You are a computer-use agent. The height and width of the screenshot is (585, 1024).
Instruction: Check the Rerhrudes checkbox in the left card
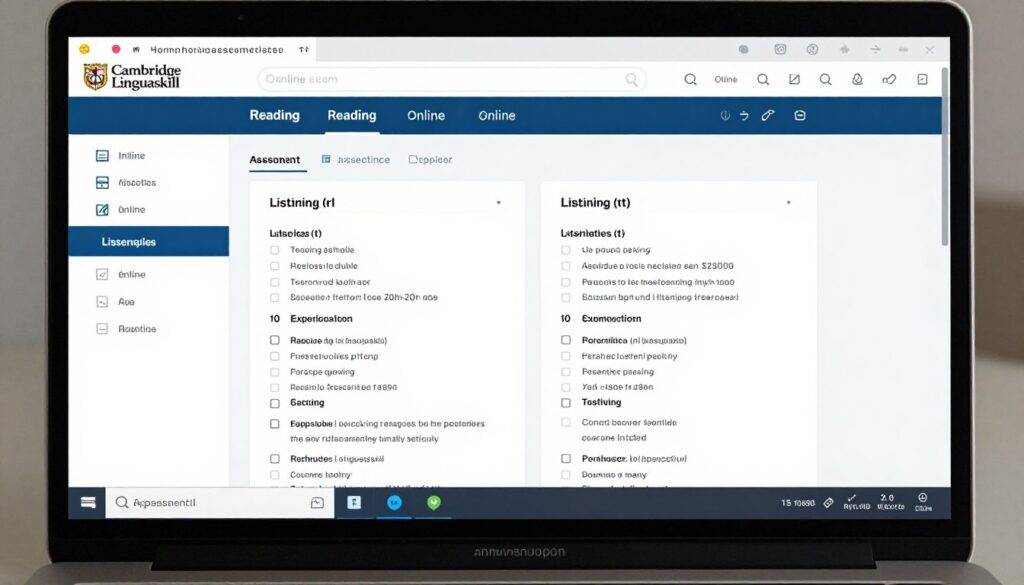point(275,459)
